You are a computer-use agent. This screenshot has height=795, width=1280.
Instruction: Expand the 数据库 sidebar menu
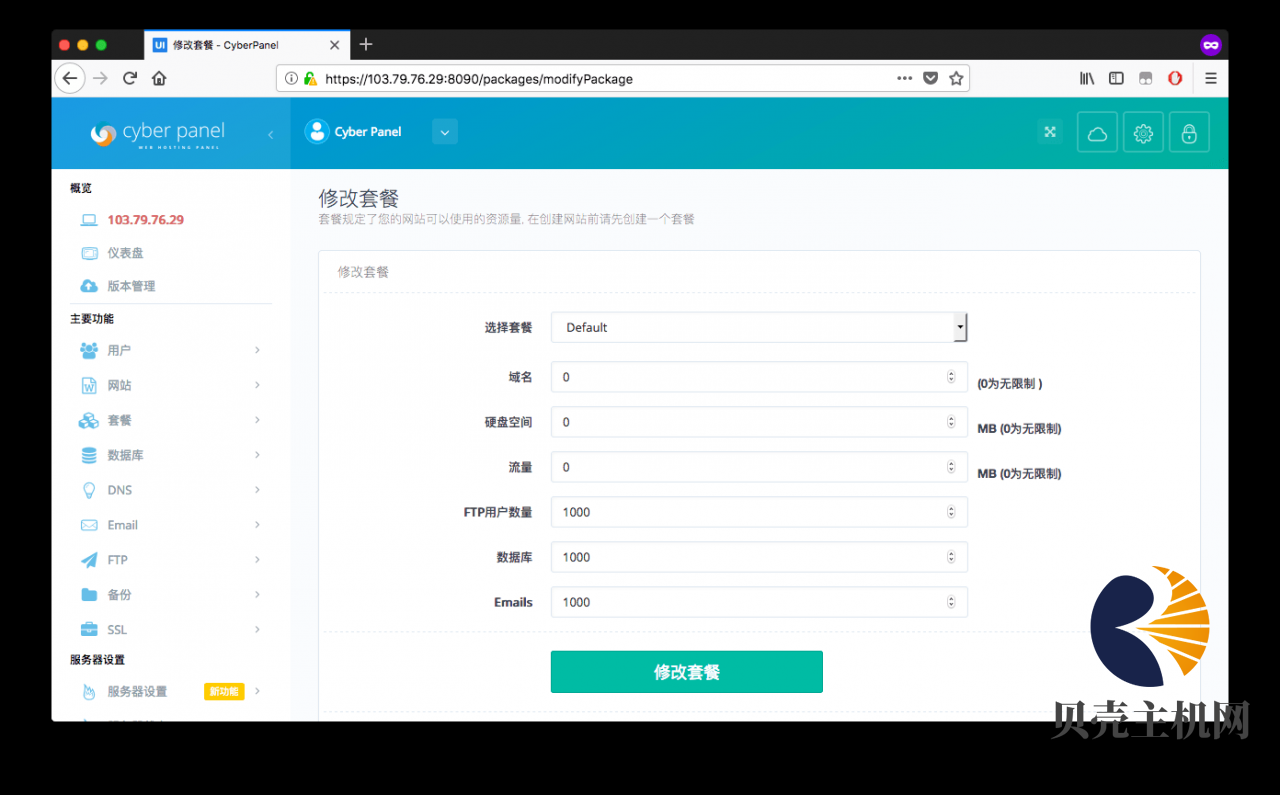click(170, 455)
